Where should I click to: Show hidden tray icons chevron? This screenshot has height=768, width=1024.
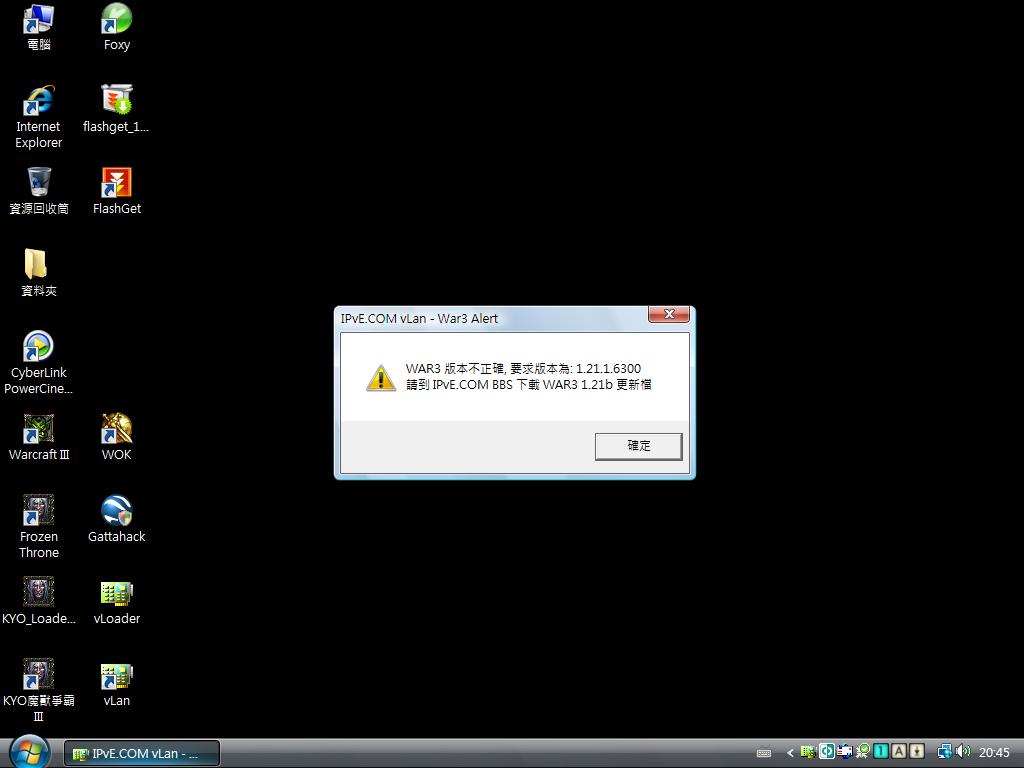(x=790, y=753)
